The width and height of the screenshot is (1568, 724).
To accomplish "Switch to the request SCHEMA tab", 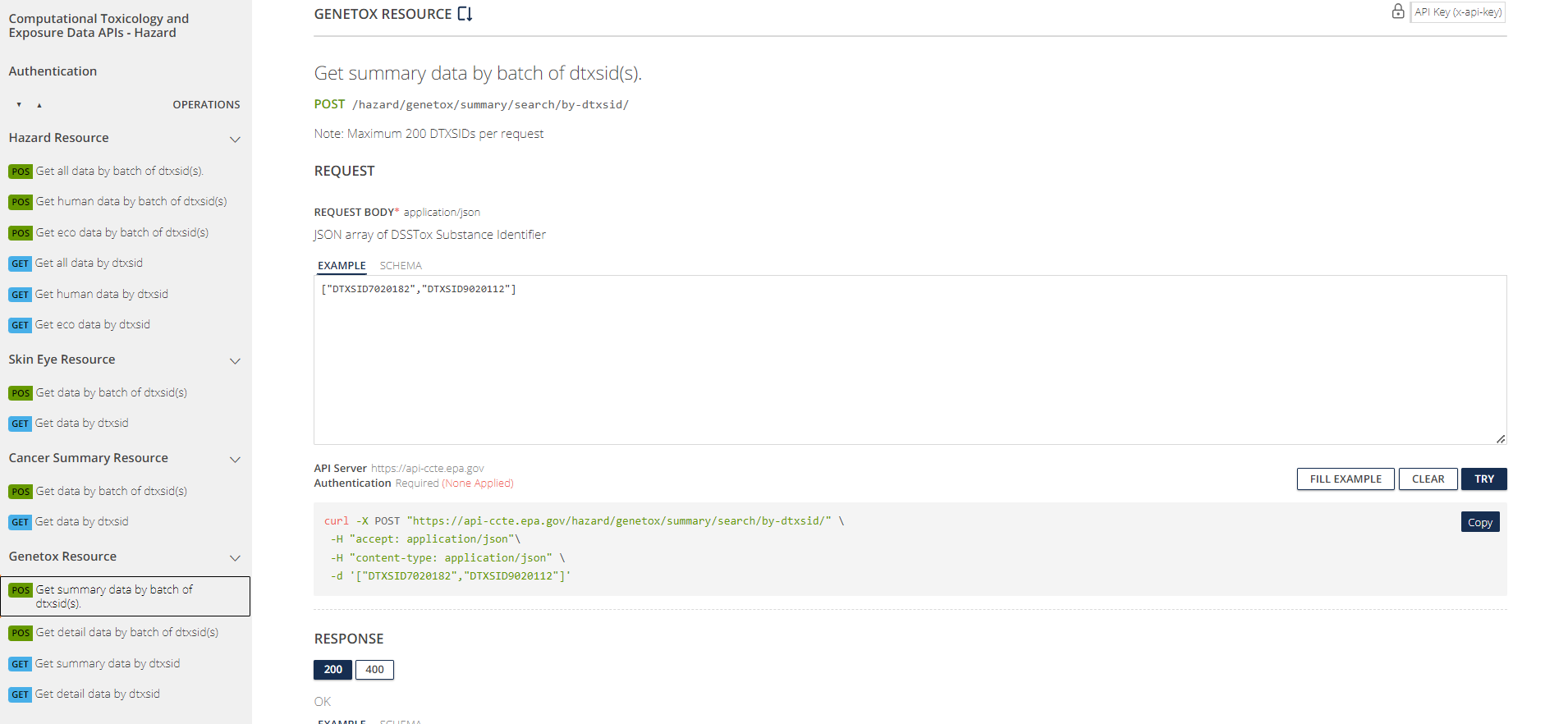I will point(401,266).
